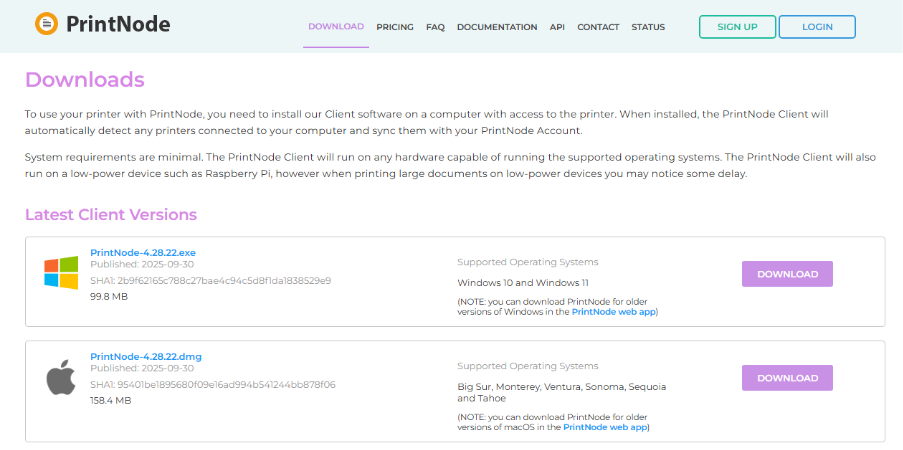Viewport: 903px width, 450px height.
Task: Open the FAQ menu item
Action: 435,27
